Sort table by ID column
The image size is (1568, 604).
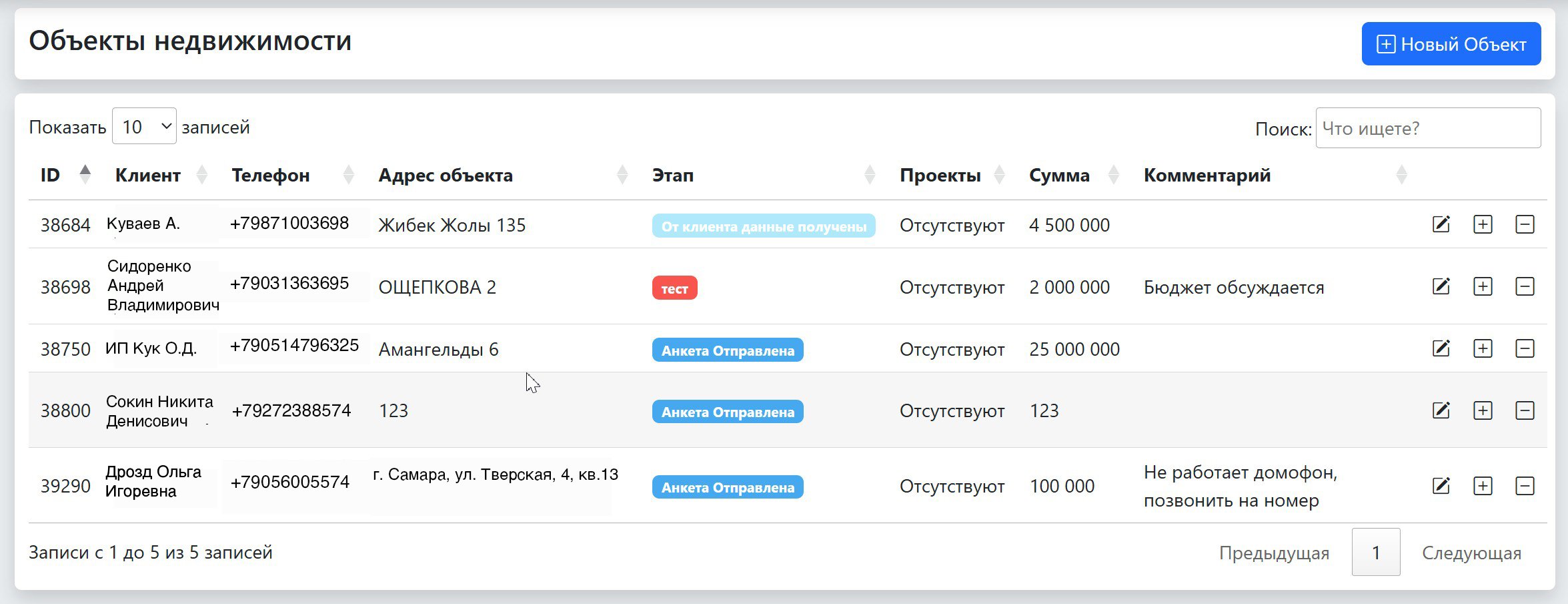pos(51,175)
